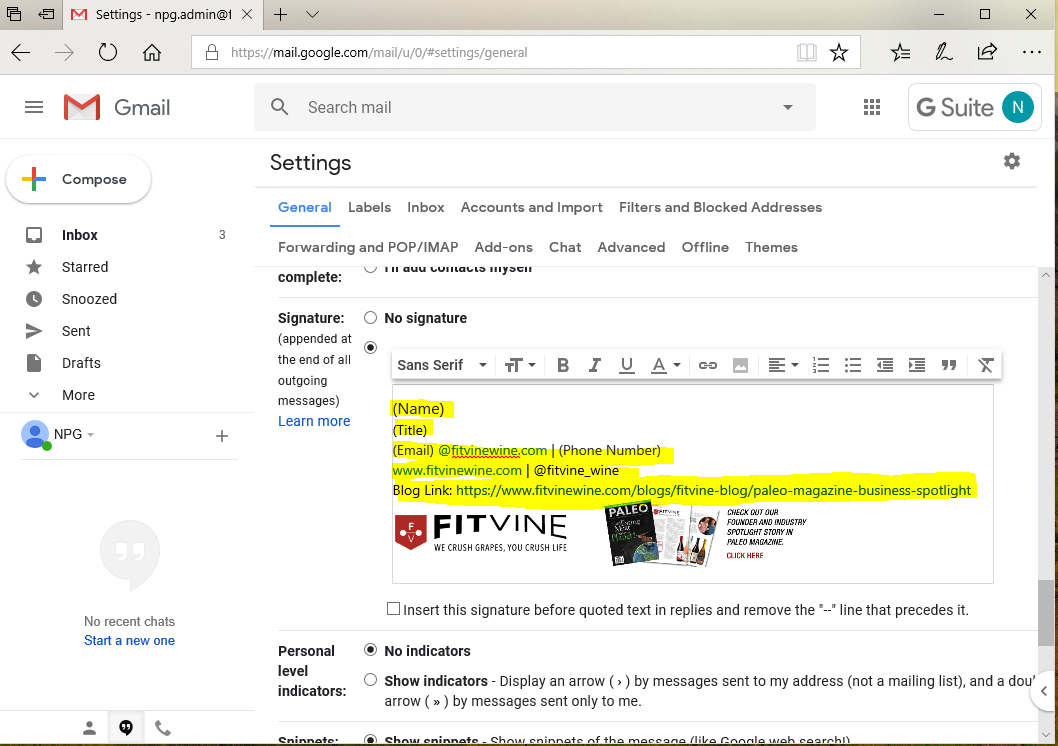The width and height of the screenshot is (1058, 746).
Task: Open Accounts and Import tab
Action: tap(532, 208)
